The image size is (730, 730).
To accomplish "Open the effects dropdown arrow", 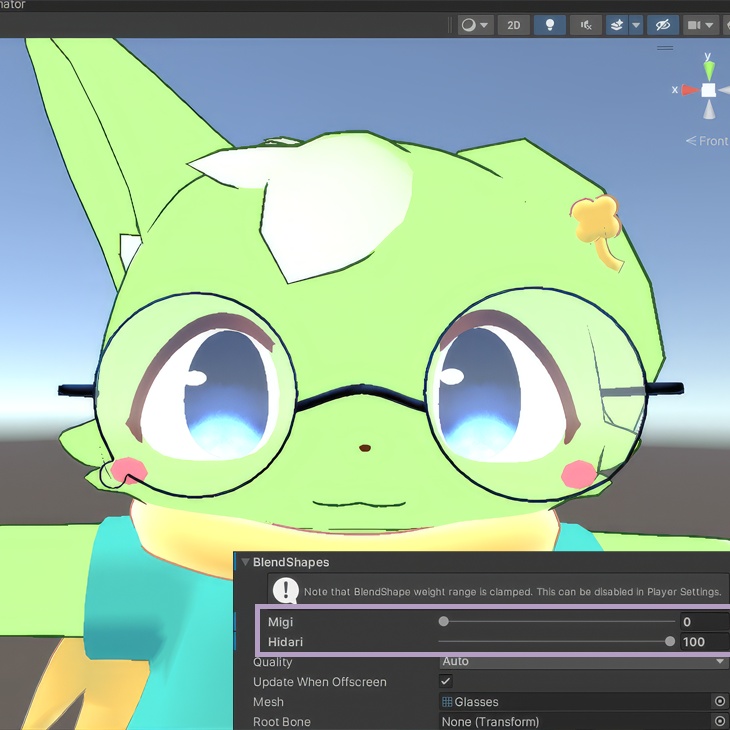I will [636, 25].
